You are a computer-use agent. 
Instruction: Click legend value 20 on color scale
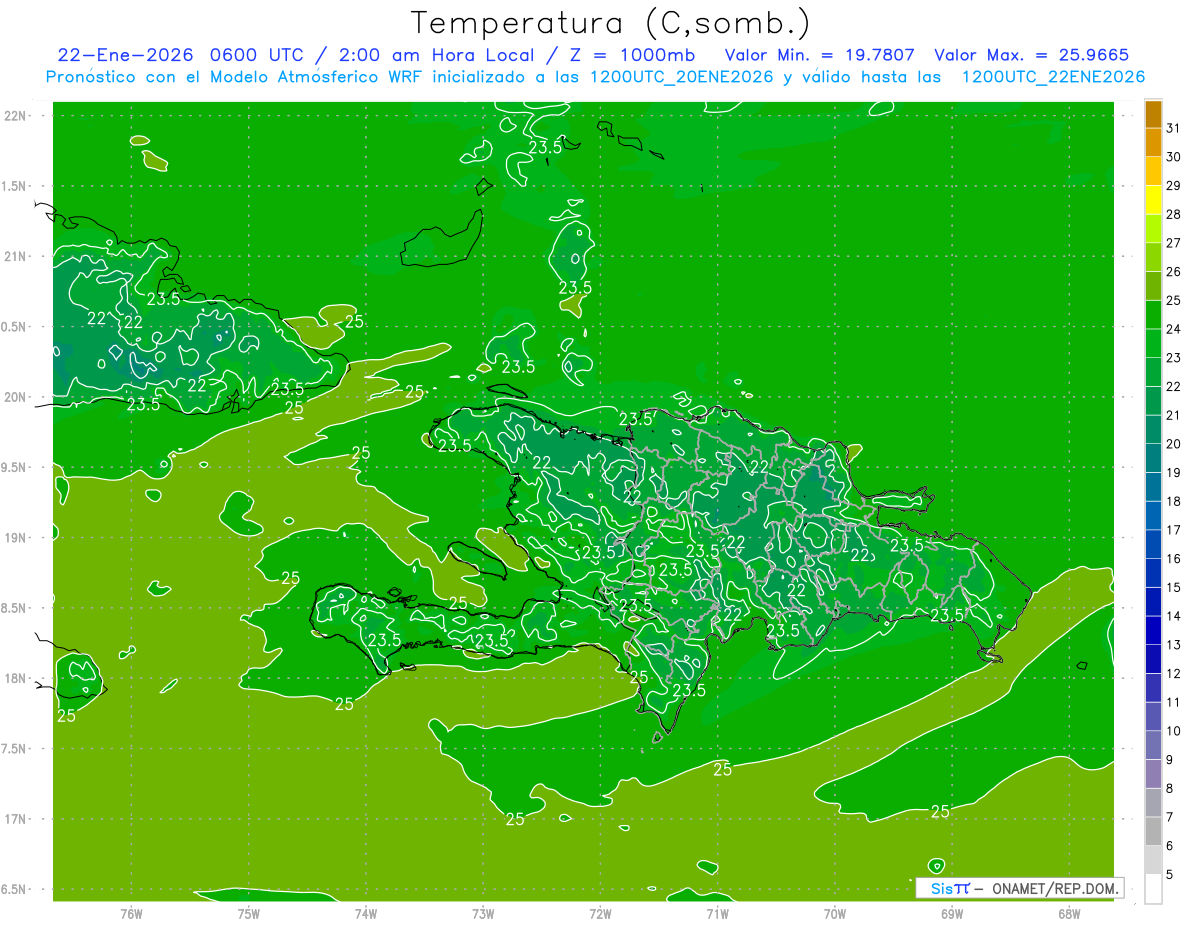click(x=1173, y=444)
